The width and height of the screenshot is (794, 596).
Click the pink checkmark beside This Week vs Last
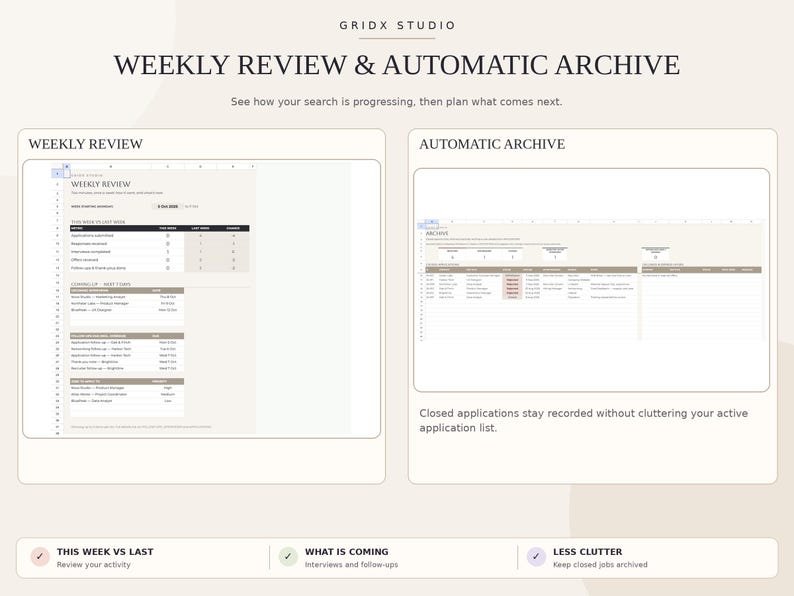(40, 557)
